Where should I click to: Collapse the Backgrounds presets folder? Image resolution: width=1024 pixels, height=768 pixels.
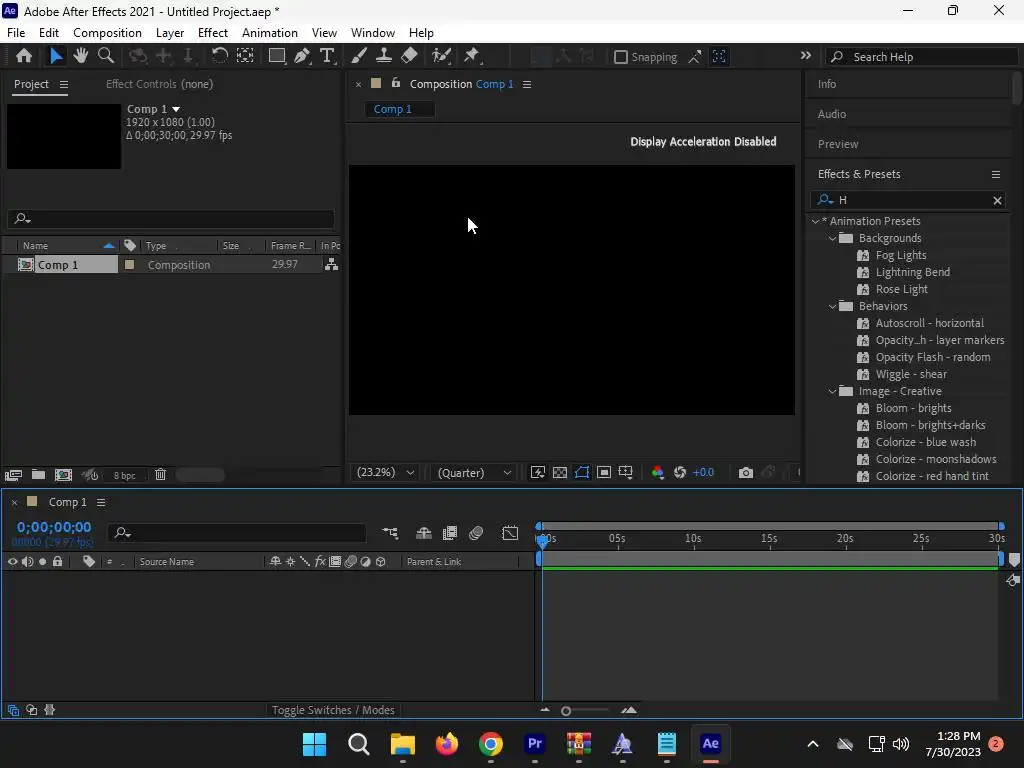833,238
